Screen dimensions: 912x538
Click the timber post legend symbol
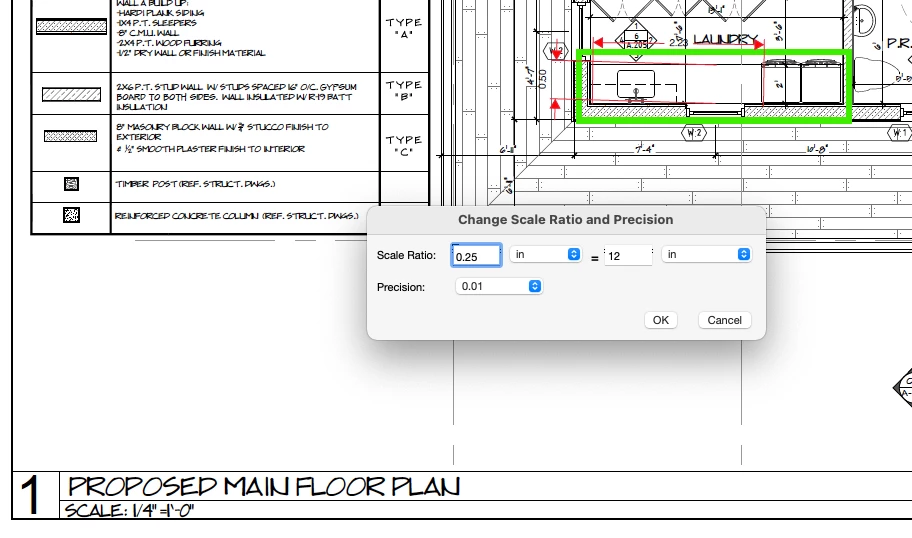71,184
